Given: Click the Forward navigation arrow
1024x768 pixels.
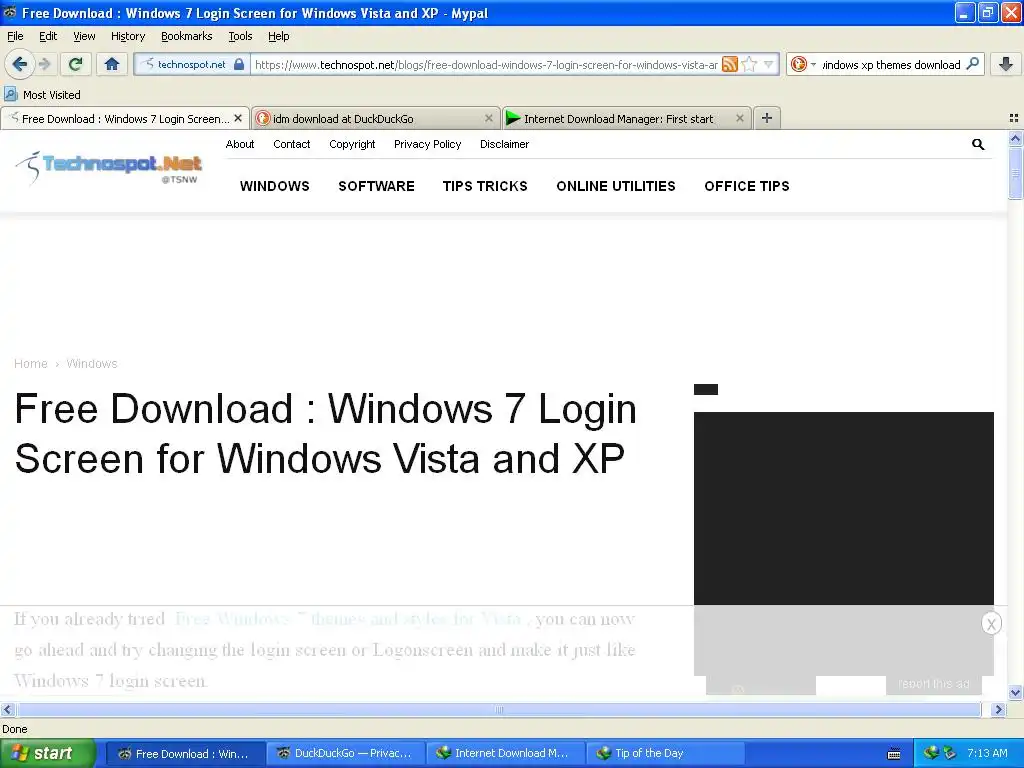Looking at the screenshot, I should [x=44, y=64].
